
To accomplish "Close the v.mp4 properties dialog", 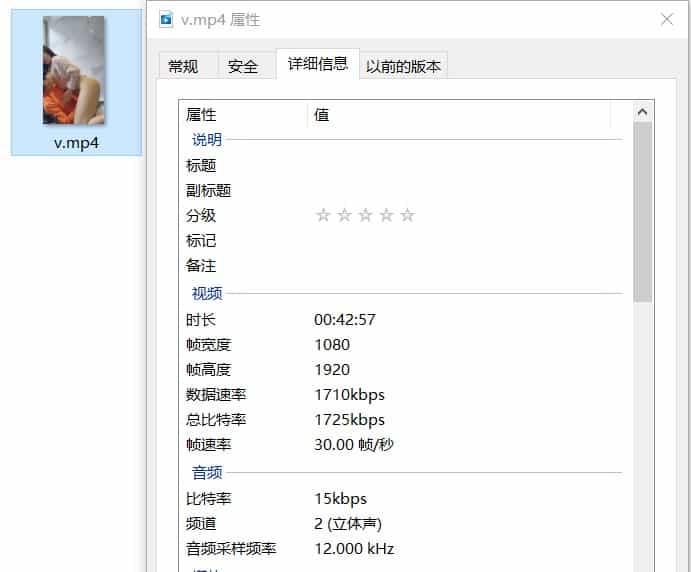I will (667, 20).
